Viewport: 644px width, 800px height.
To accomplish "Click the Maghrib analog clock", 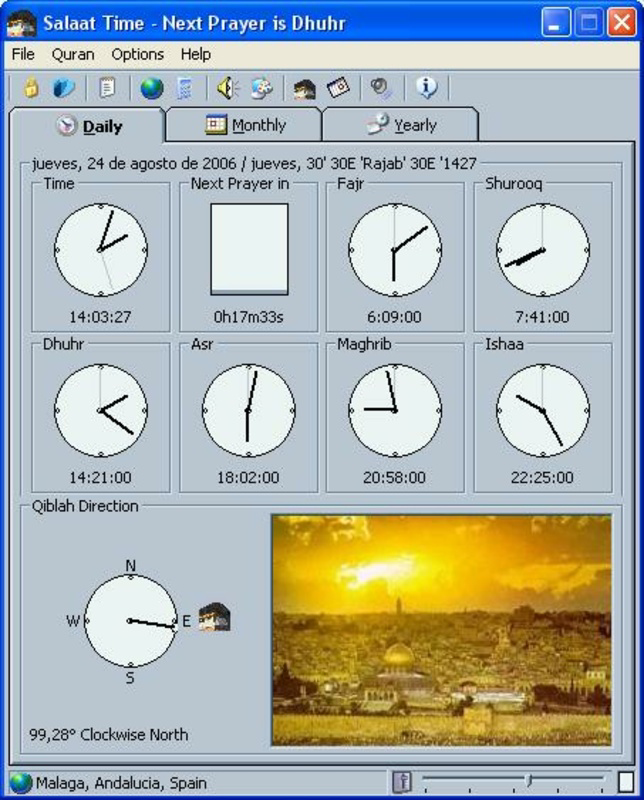I will point(395,410).
